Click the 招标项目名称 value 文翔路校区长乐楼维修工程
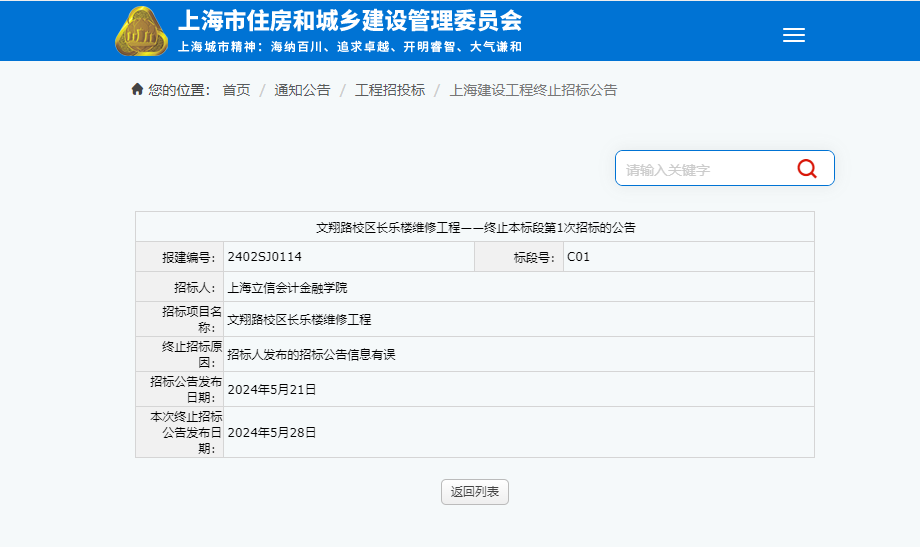920x547 pixels. point(299,320)
